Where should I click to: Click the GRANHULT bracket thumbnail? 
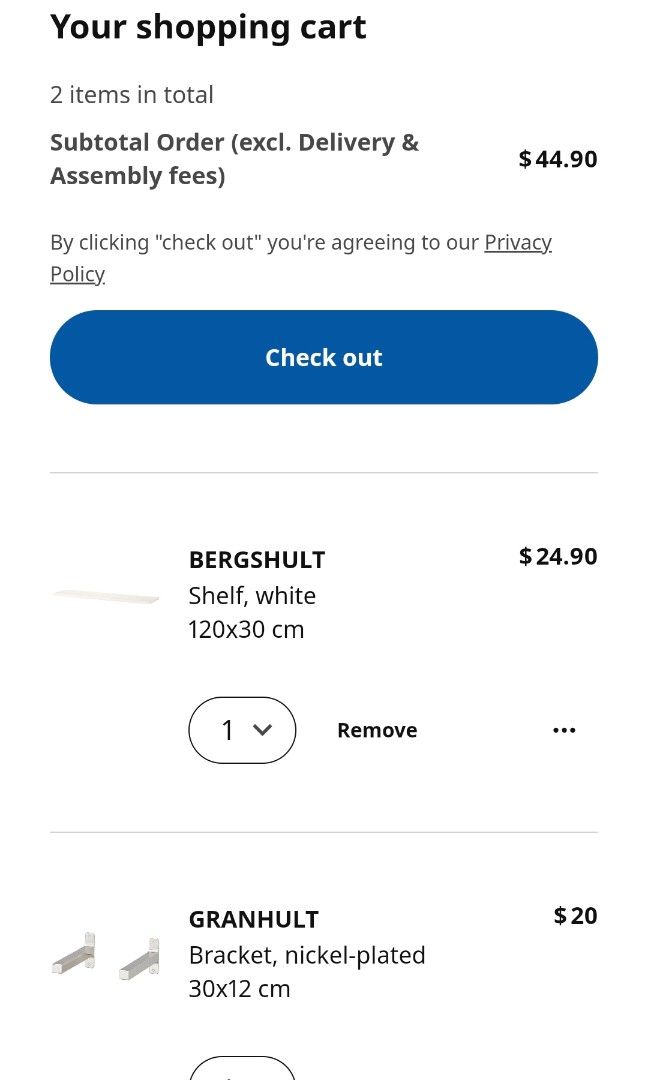[104, 952]
